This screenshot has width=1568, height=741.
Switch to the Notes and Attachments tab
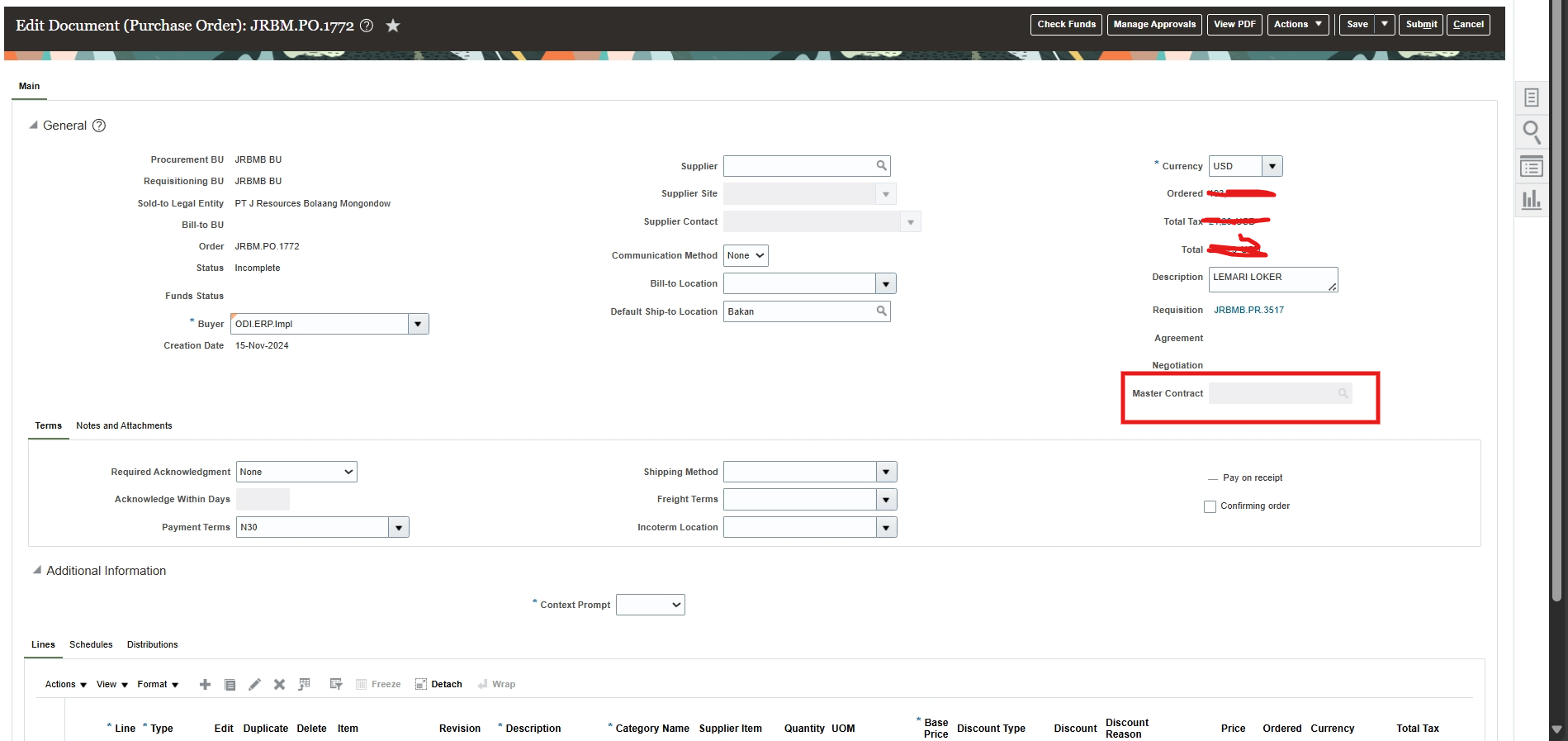124,425
